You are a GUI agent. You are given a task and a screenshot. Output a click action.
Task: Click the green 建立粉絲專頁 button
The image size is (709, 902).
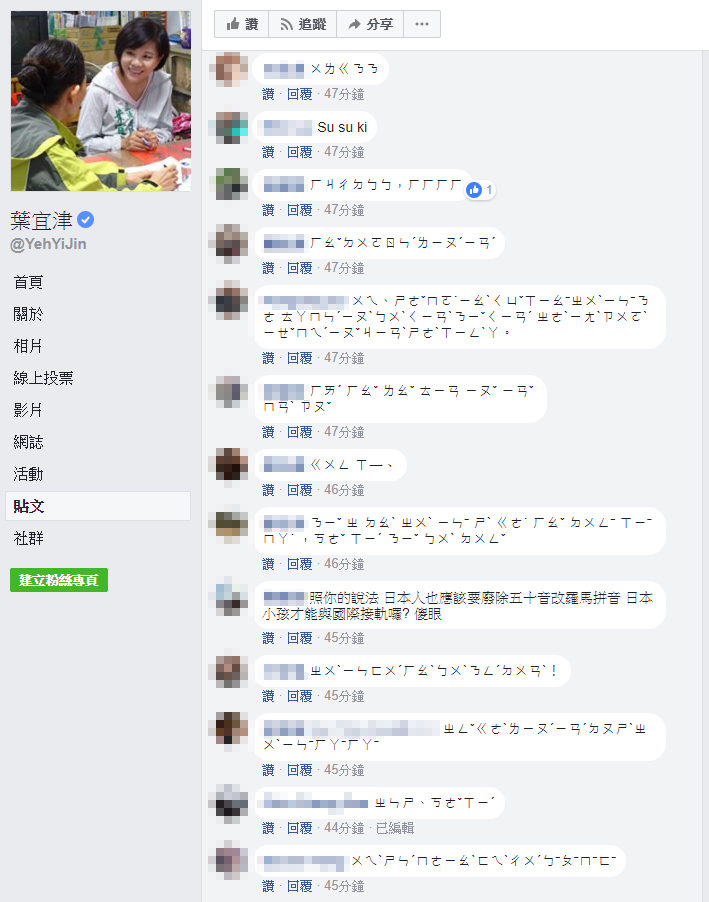59,580
